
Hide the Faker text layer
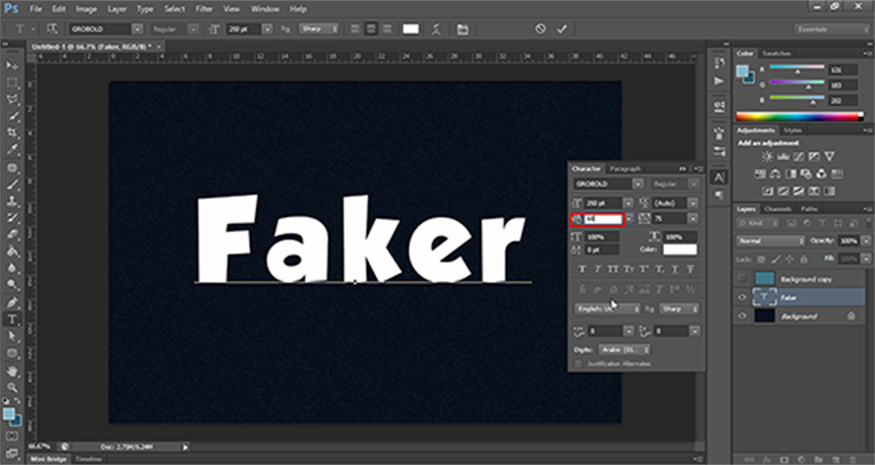click(x=744, y=297)
